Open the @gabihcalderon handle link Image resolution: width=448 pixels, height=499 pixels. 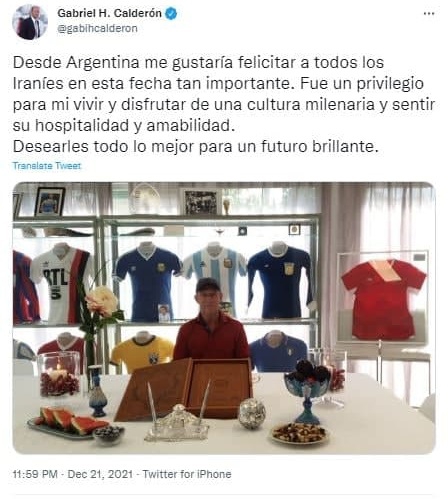(x=97, y=29)
